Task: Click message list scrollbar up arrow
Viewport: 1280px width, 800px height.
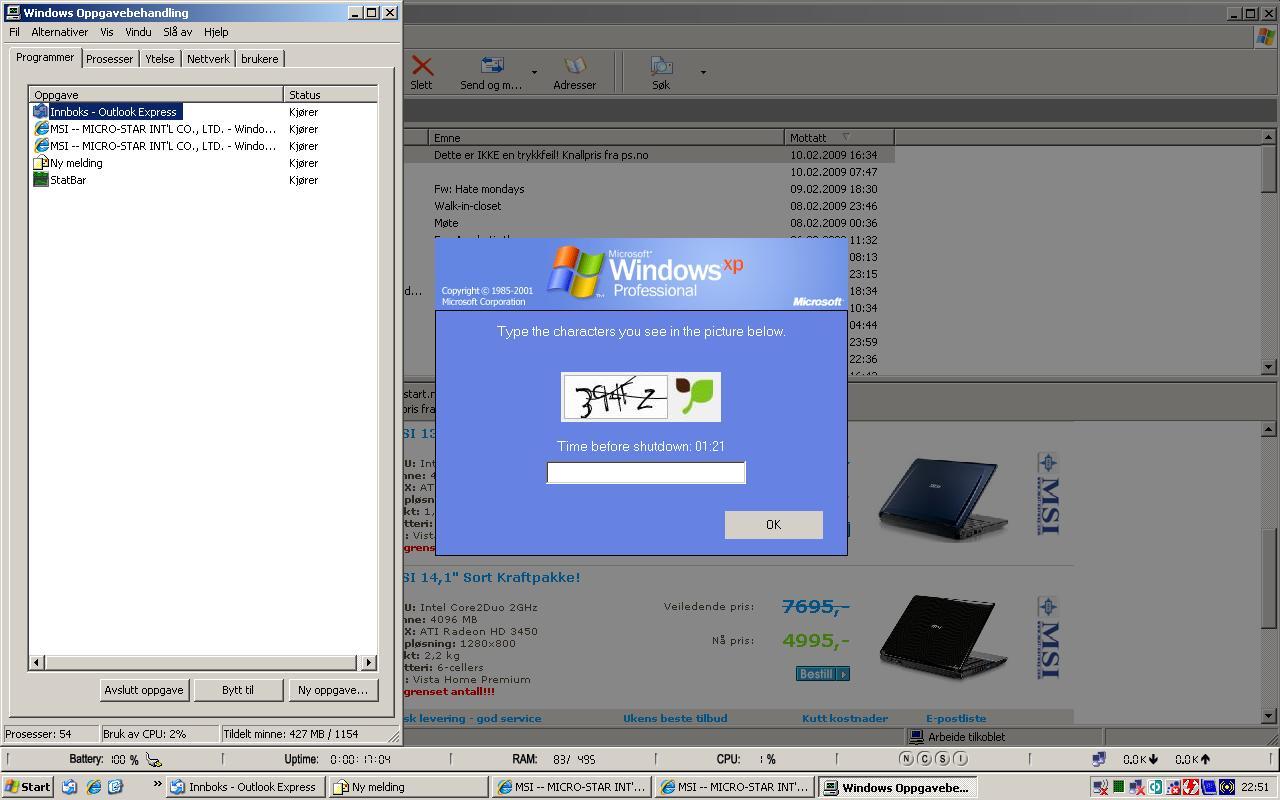Action: coord(1268,137)
